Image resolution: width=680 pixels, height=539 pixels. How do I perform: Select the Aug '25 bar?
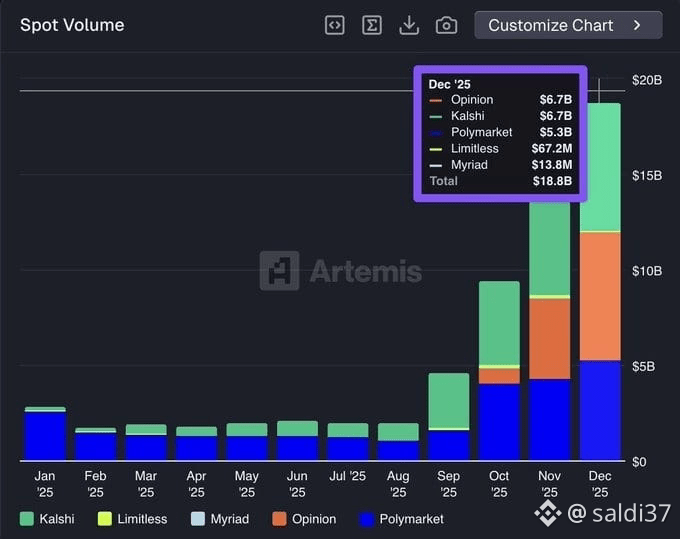click(x=398, y=441)
